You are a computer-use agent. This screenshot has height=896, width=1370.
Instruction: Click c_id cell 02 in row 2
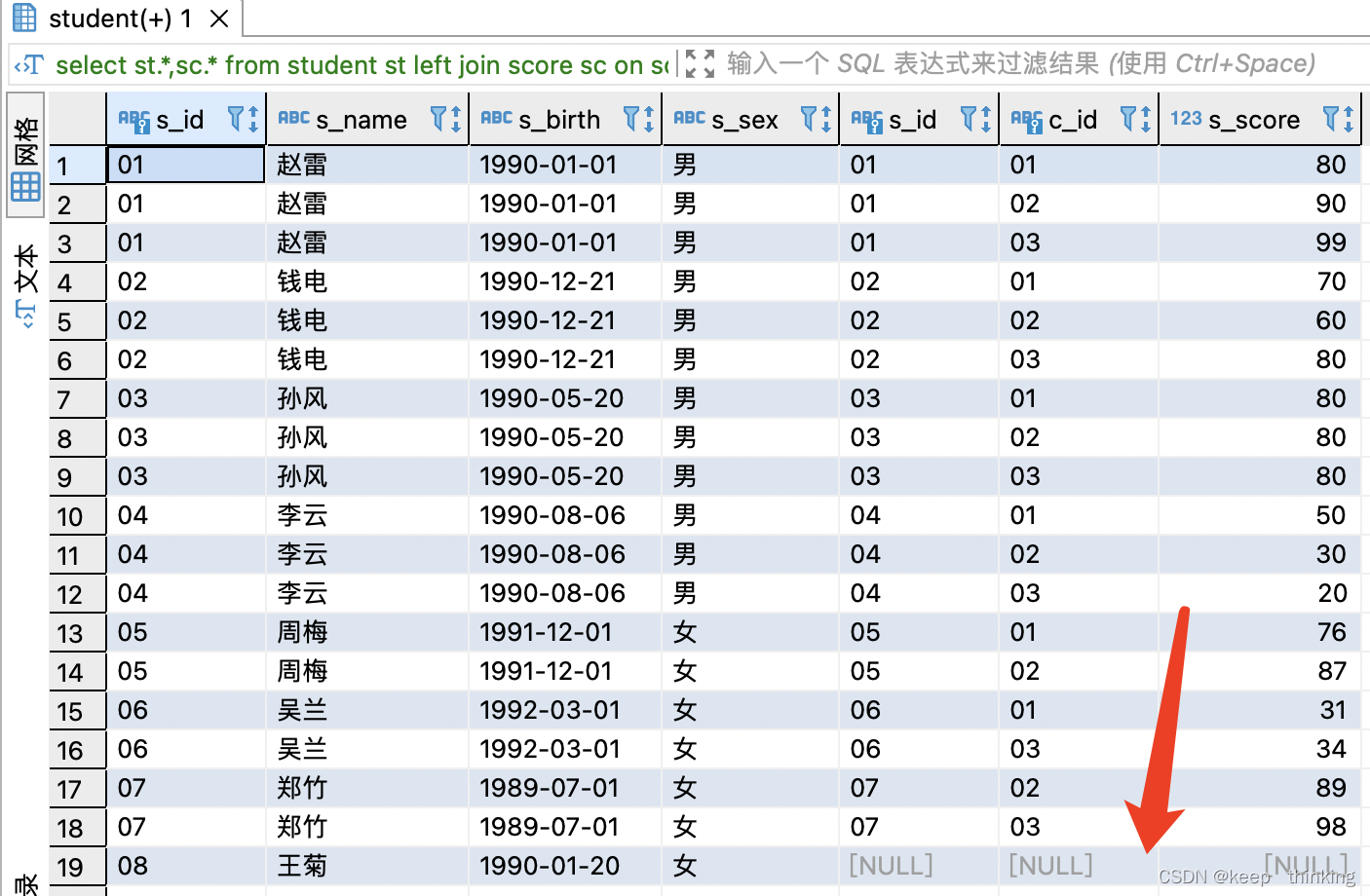click(1079, 204)
